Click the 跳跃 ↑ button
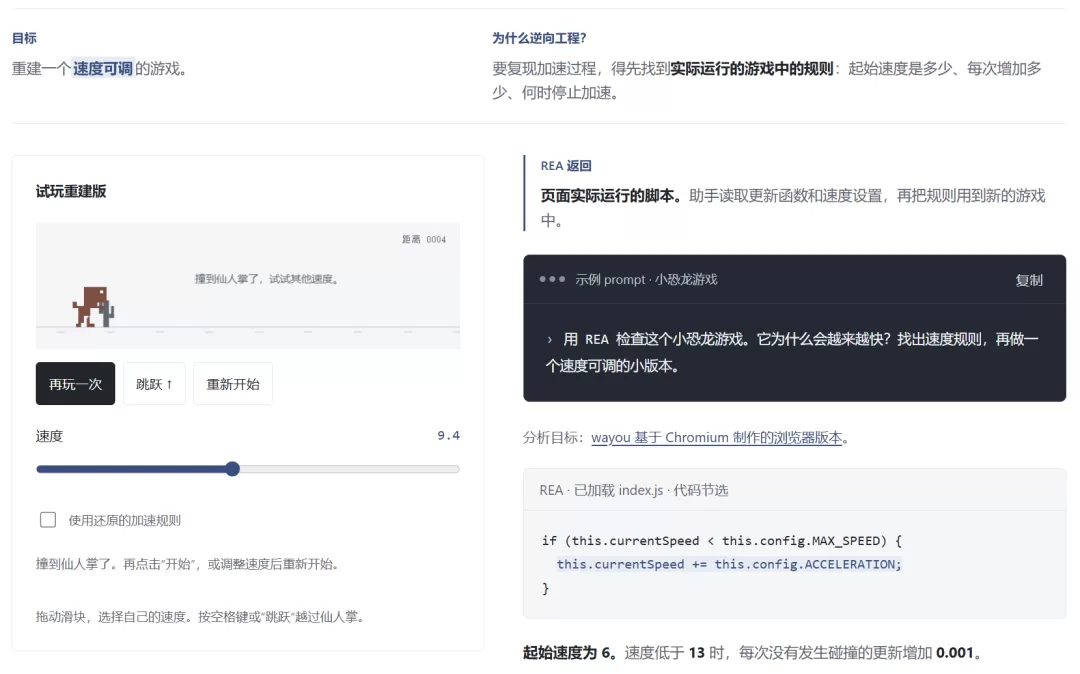Image resolution: width=1080 pixels, height=674 pixels. pyautogui.click(x=154, y=383)
